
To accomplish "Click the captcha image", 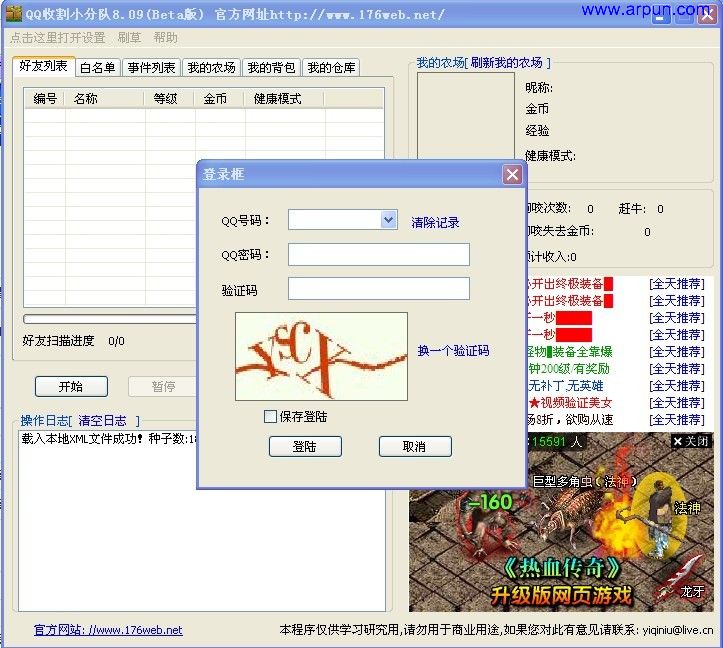I will pos(321,356).
